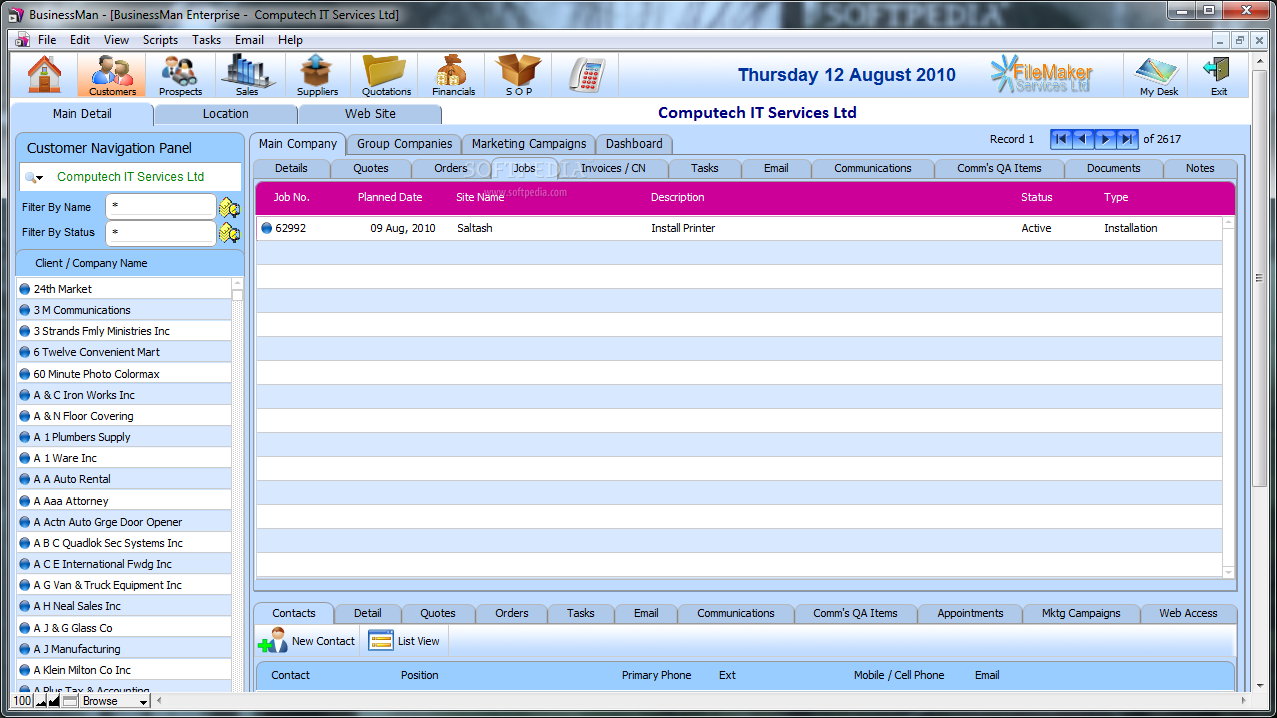The width and height of the screenshot is (1277, 718).
Task: Open the Scripts menu
Action: point(160,40)
